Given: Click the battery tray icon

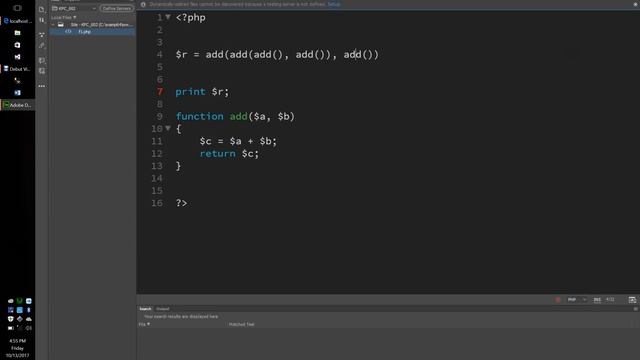Looking at the screenshot, I should click(11, 328).
